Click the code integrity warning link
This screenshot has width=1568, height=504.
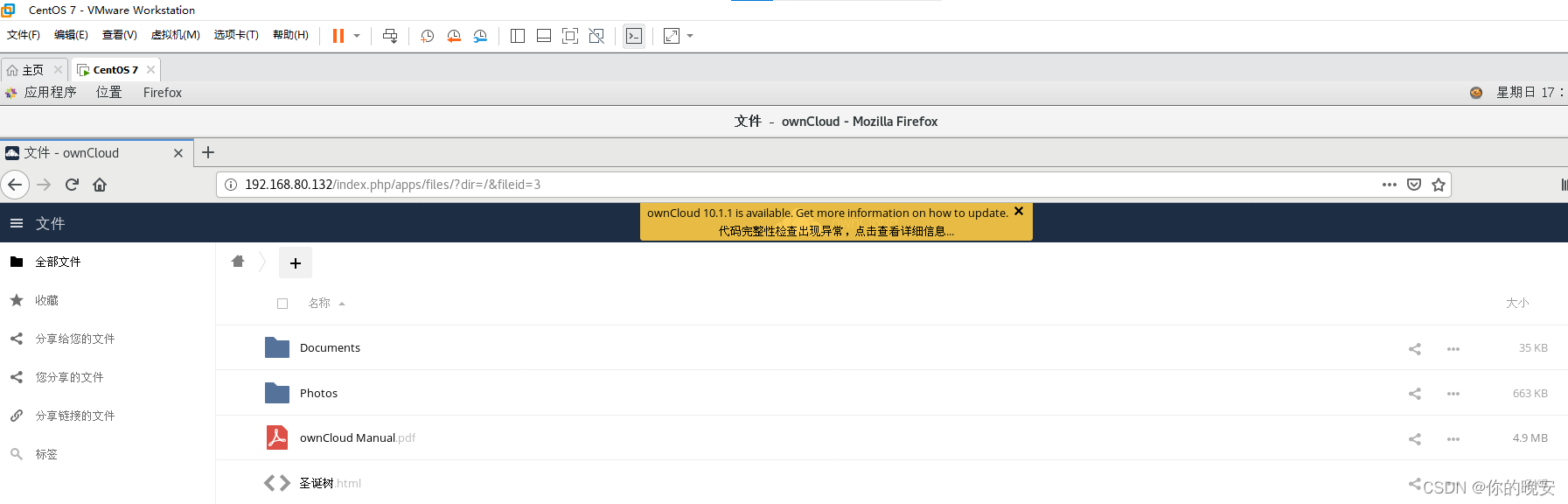836,231
